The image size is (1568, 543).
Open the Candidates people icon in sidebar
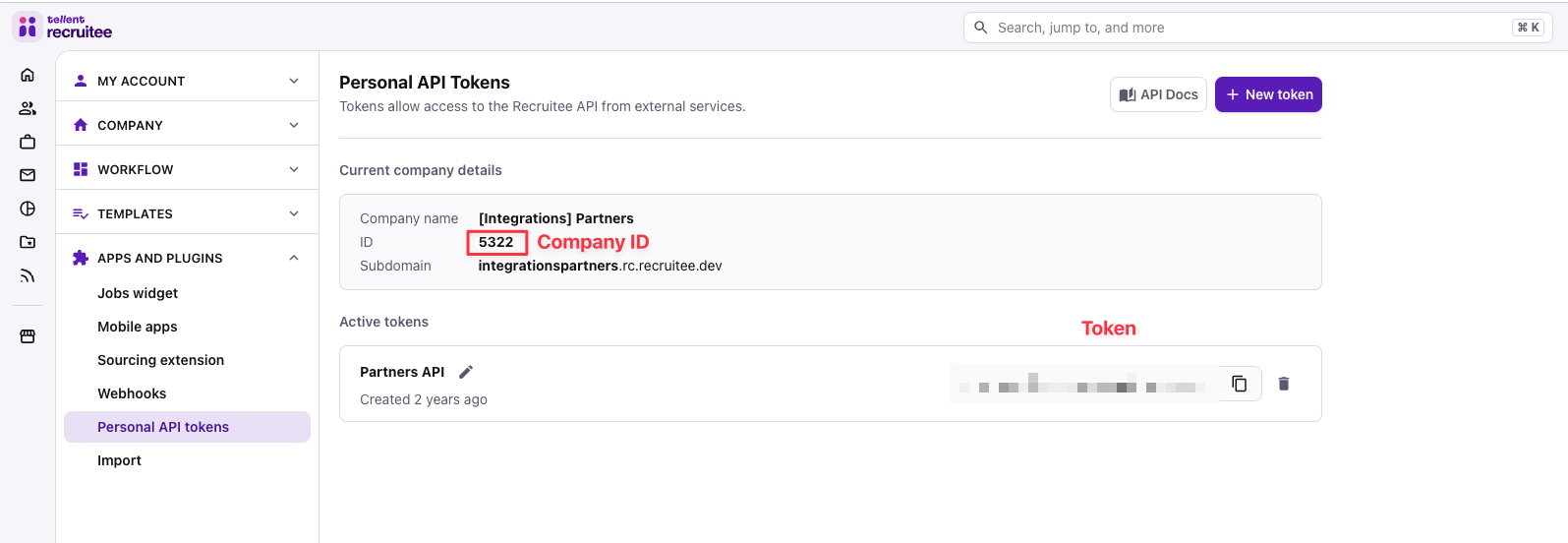click(28, 108)
